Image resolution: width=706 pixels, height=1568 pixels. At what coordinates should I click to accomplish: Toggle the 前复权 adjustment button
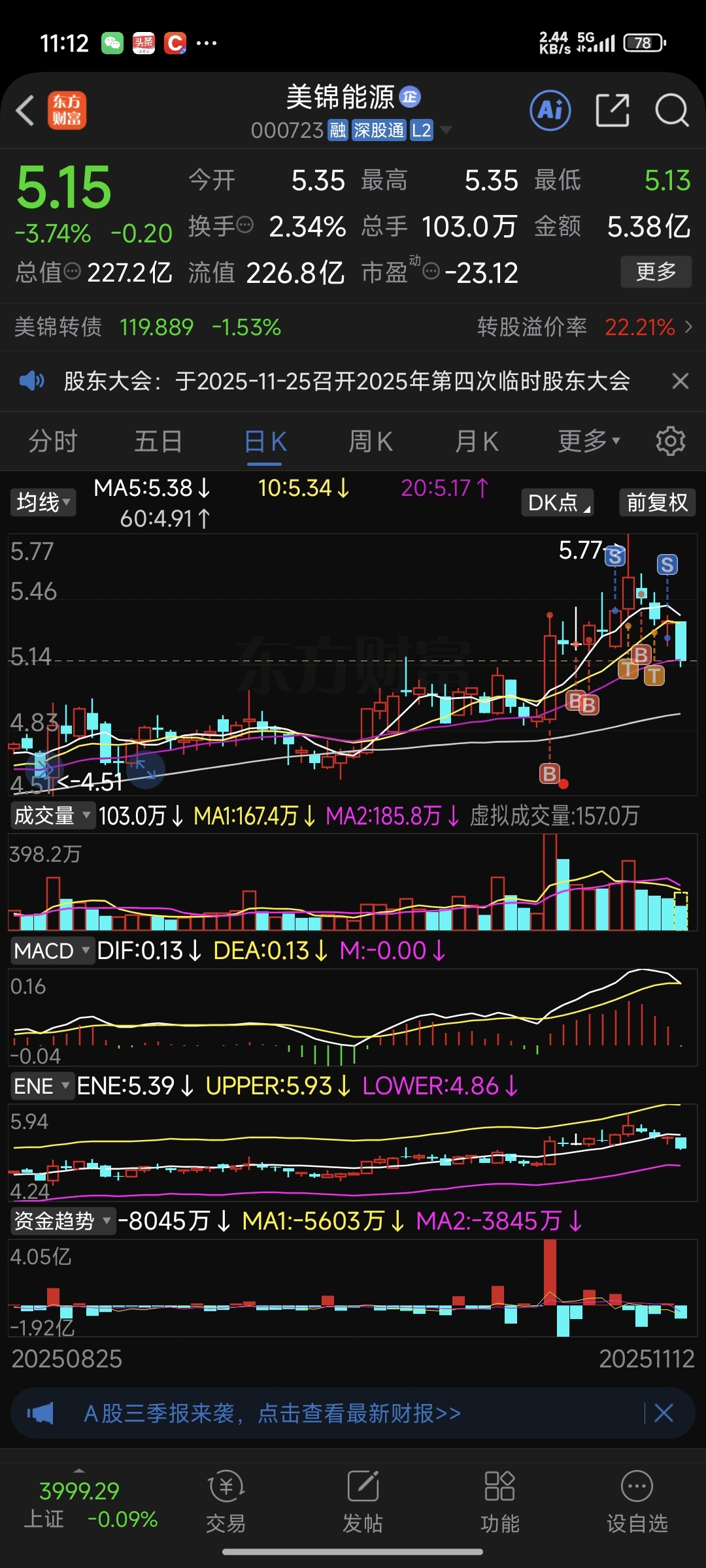[658, 502]
